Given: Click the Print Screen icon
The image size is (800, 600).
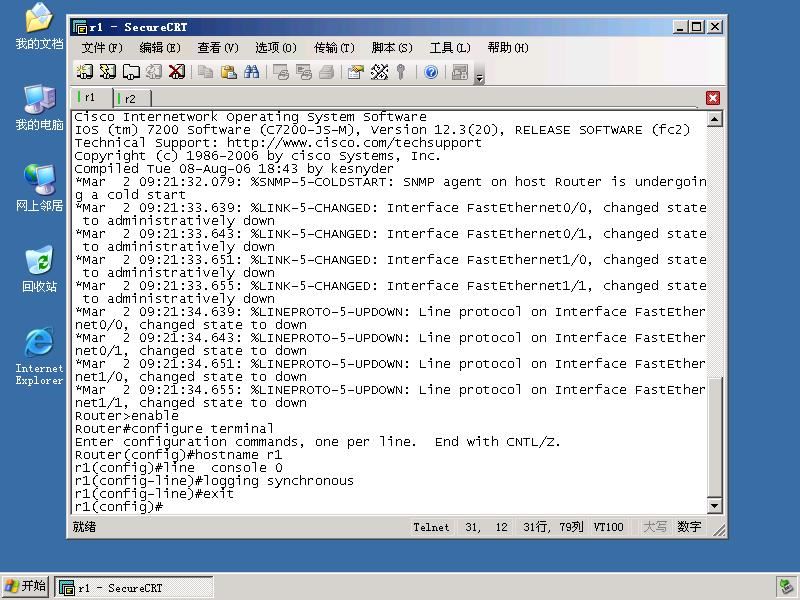Looking at the screenshot, I should pos(281,72).
